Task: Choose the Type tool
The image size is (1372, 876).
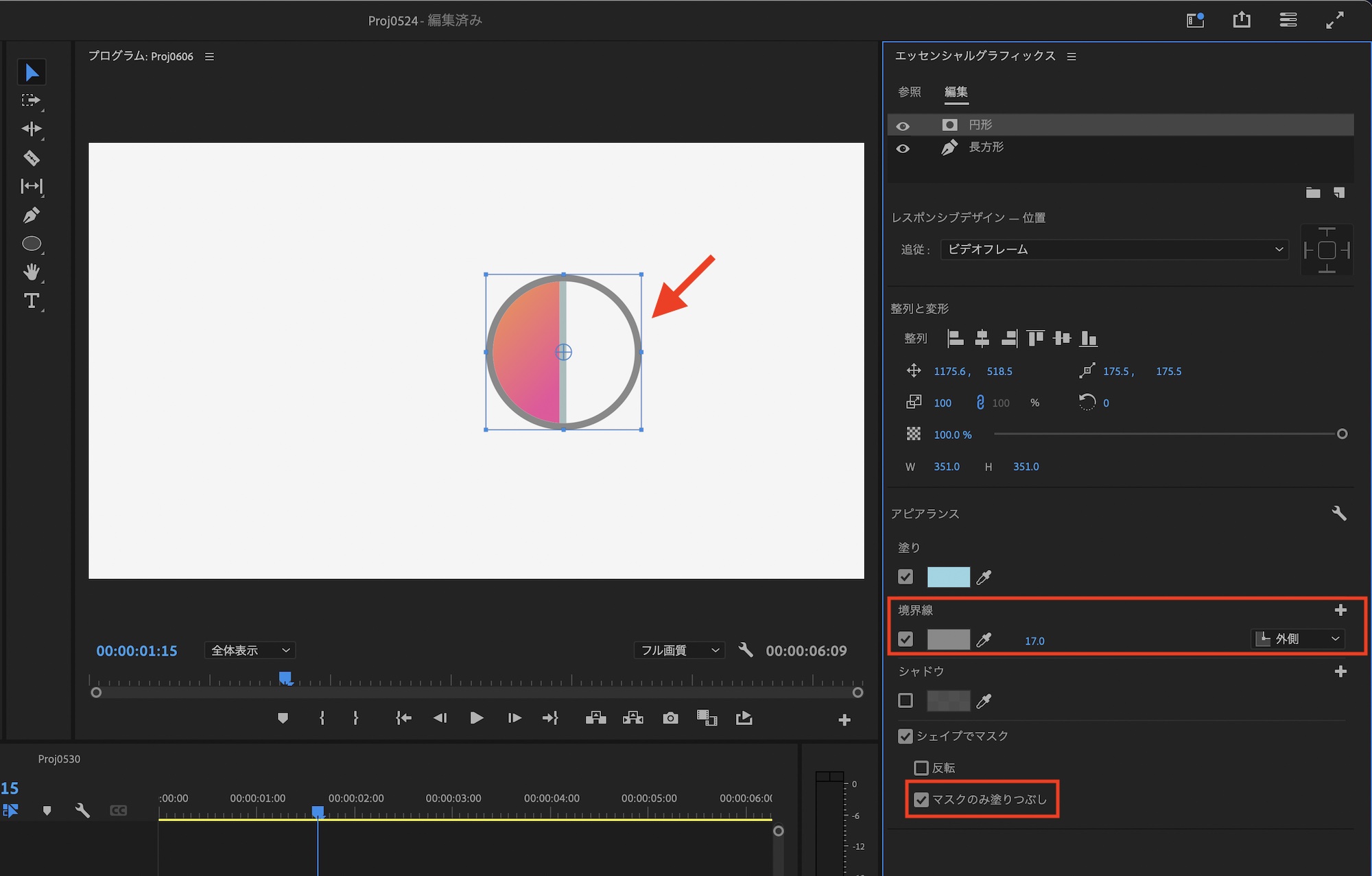Action: click(x=32, y=300)
